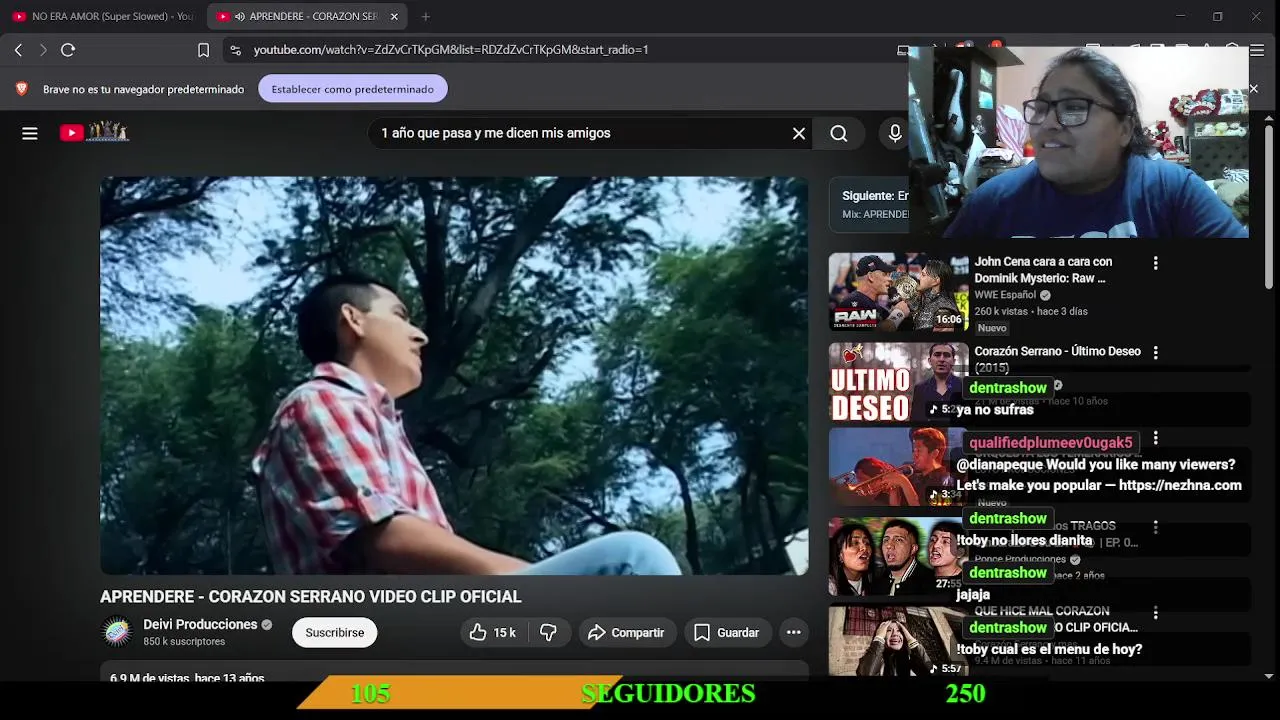Click the magnifier search button
This screenshot has height=720, width=1280.
[x=839, y=133]
